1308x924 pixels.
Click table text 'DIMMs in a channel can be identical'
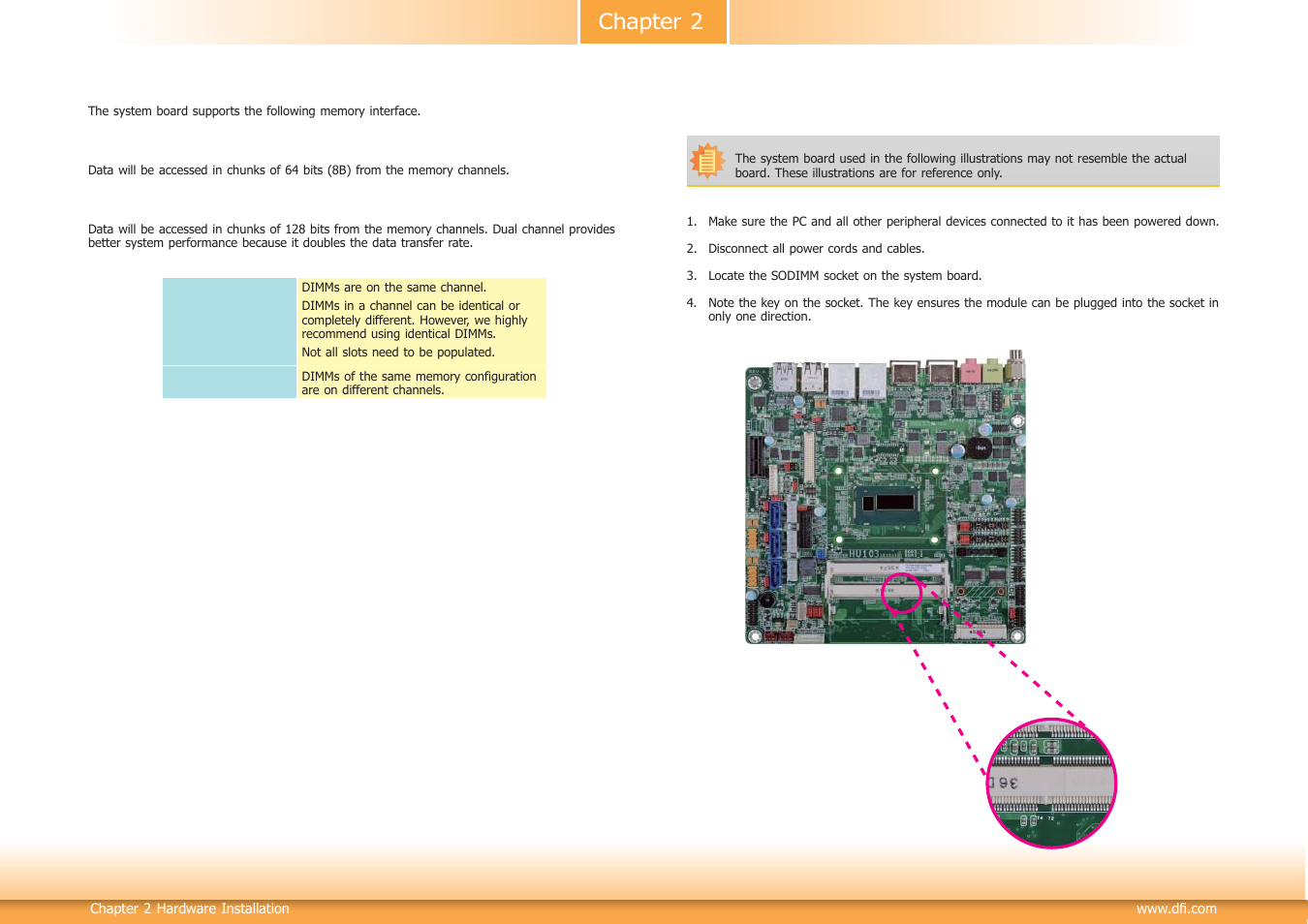pos(415,320)
